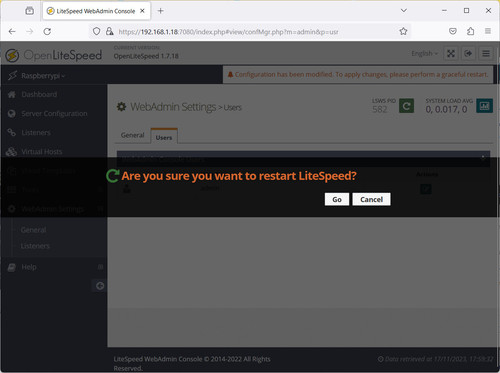Viewport: 500px width, 373px height.
Task: Open Dashboard in sidebar
Action: click(x=39, y=95)
